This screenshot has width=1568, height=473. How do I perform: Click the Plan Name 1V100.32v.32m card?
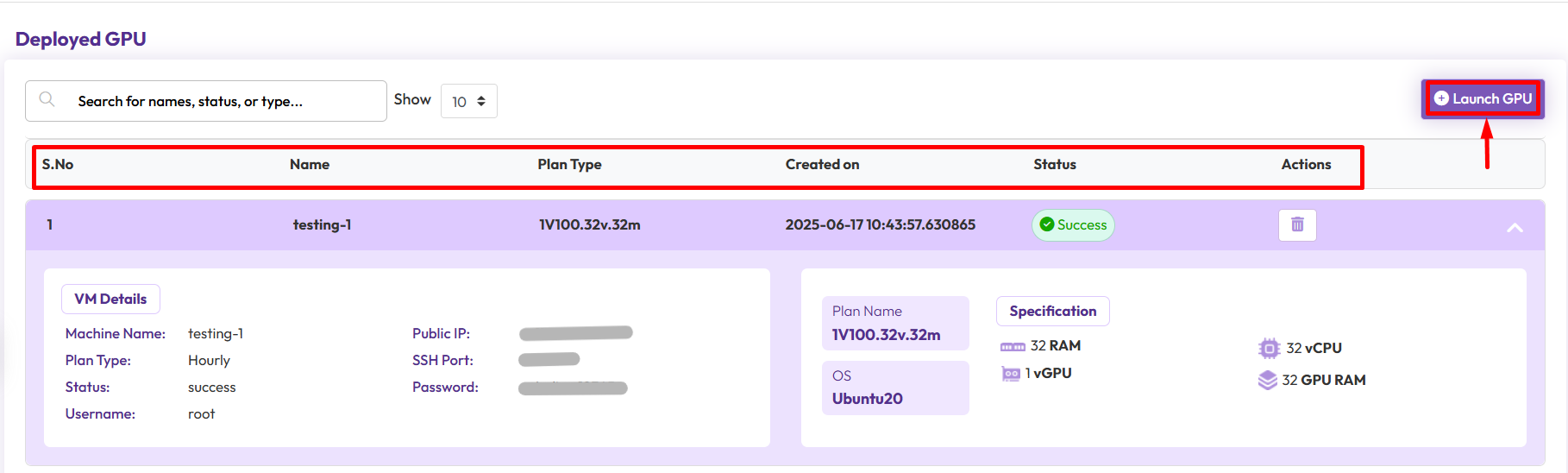pyautogui.click(x=894, y=324)
